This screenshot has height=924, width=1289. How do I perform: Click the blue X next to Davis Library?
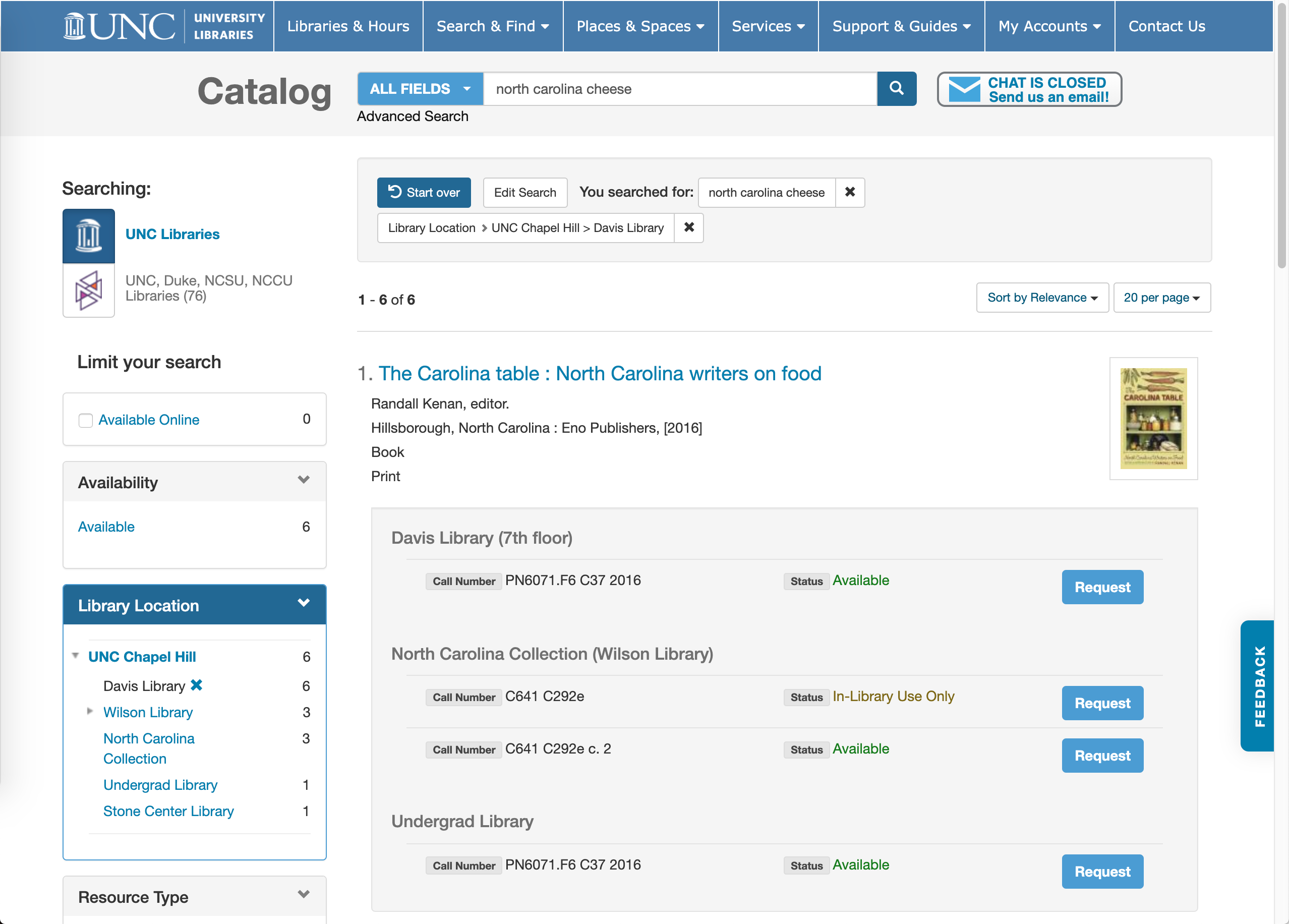(x=197, y=685)
